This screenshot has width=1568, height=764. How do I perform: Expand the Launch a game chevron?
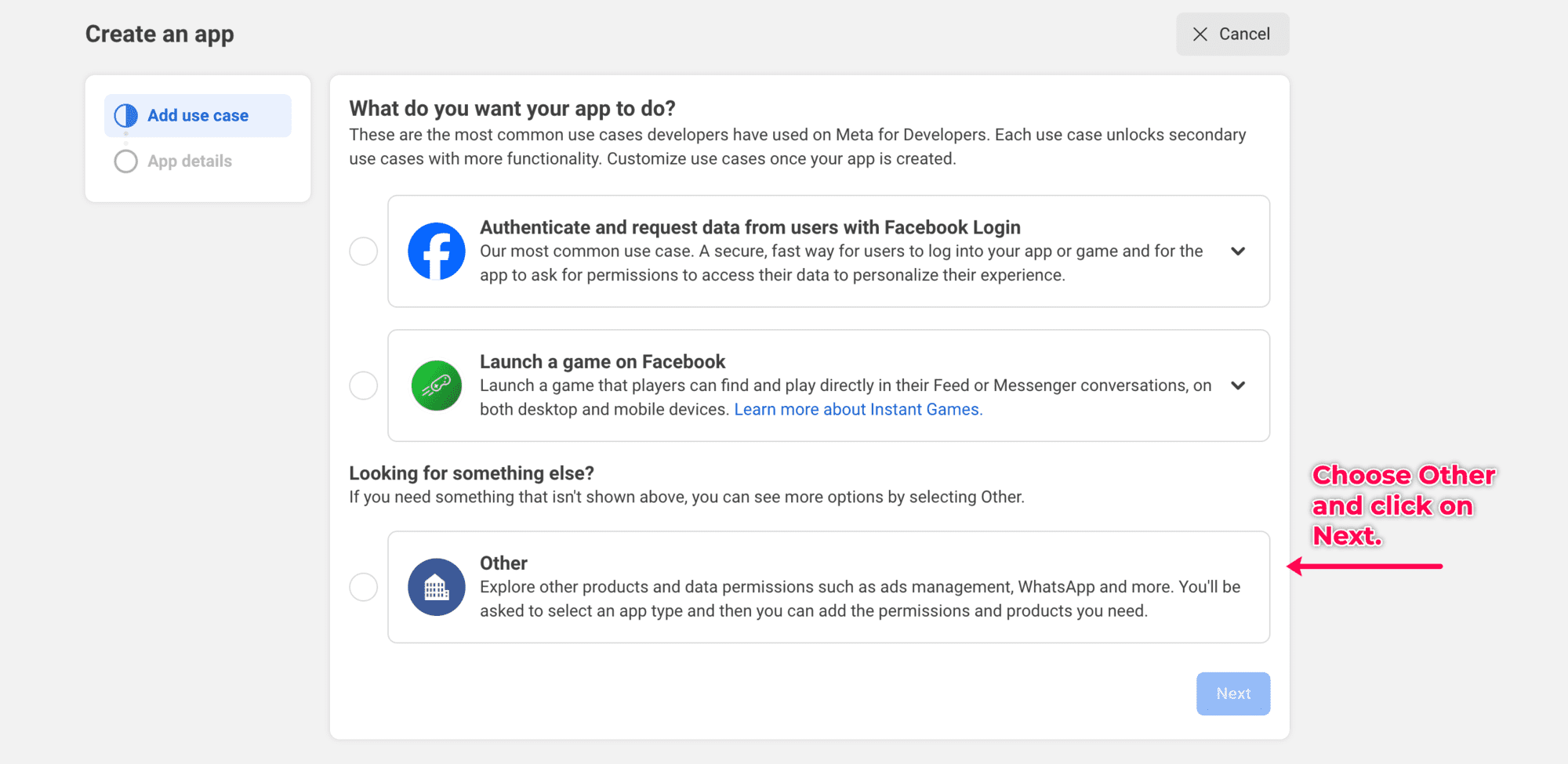pos(1238,386)
